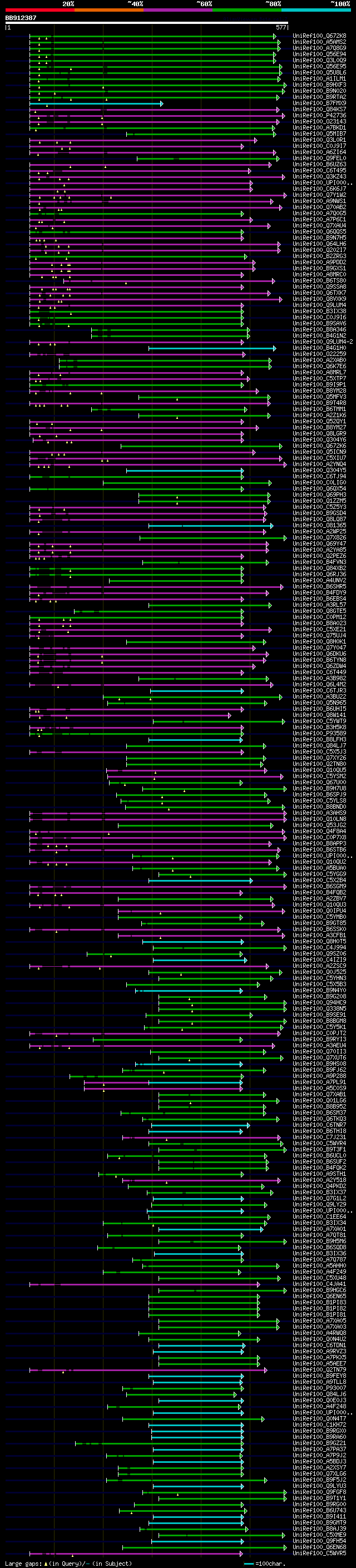Select label UniRef100_A3AHS9

coord(319,813)
